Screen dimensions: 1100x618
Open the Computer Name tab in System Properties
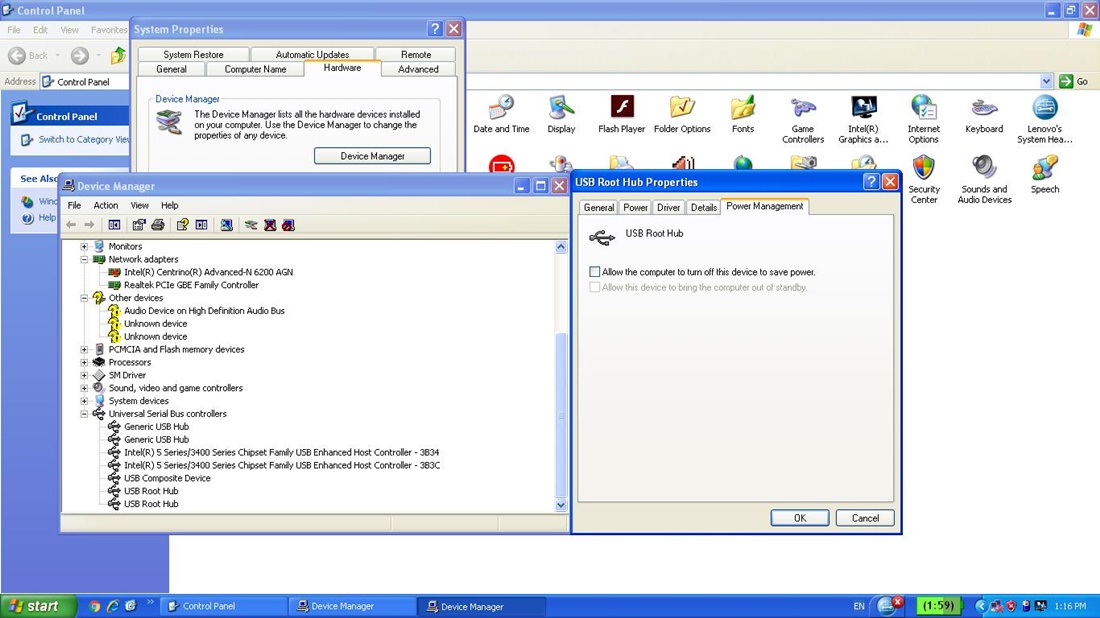point(255,69)
